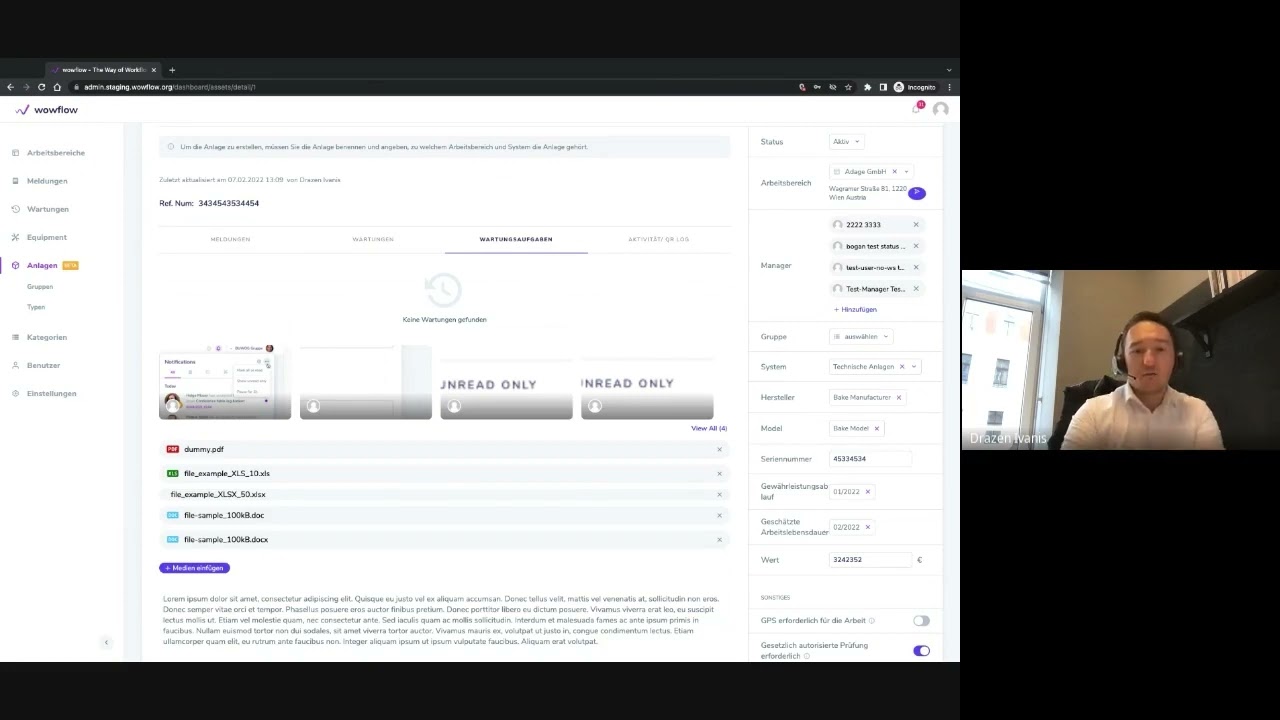The width and height of the screenshot is (1280, 720).
Task: Open file_example_XLS_10.xls
Action: 227,473
